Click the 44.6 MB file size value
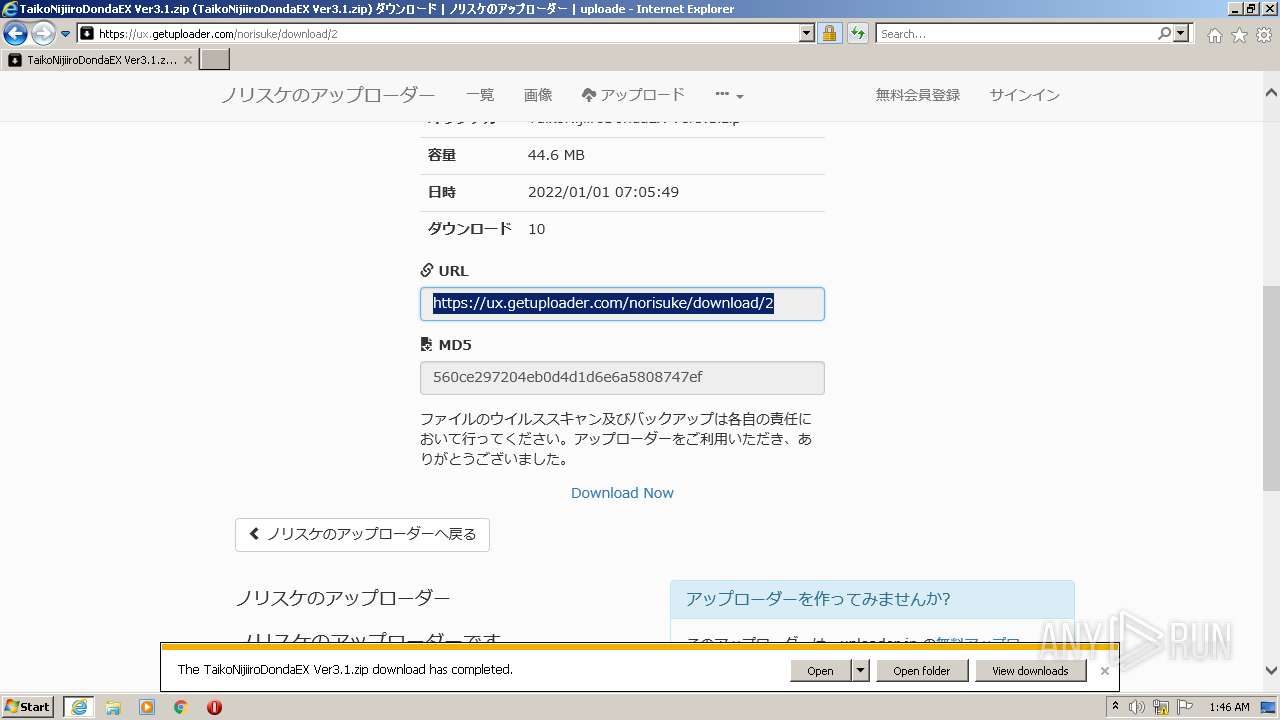 pyautogui.click(x=556, y=155)
